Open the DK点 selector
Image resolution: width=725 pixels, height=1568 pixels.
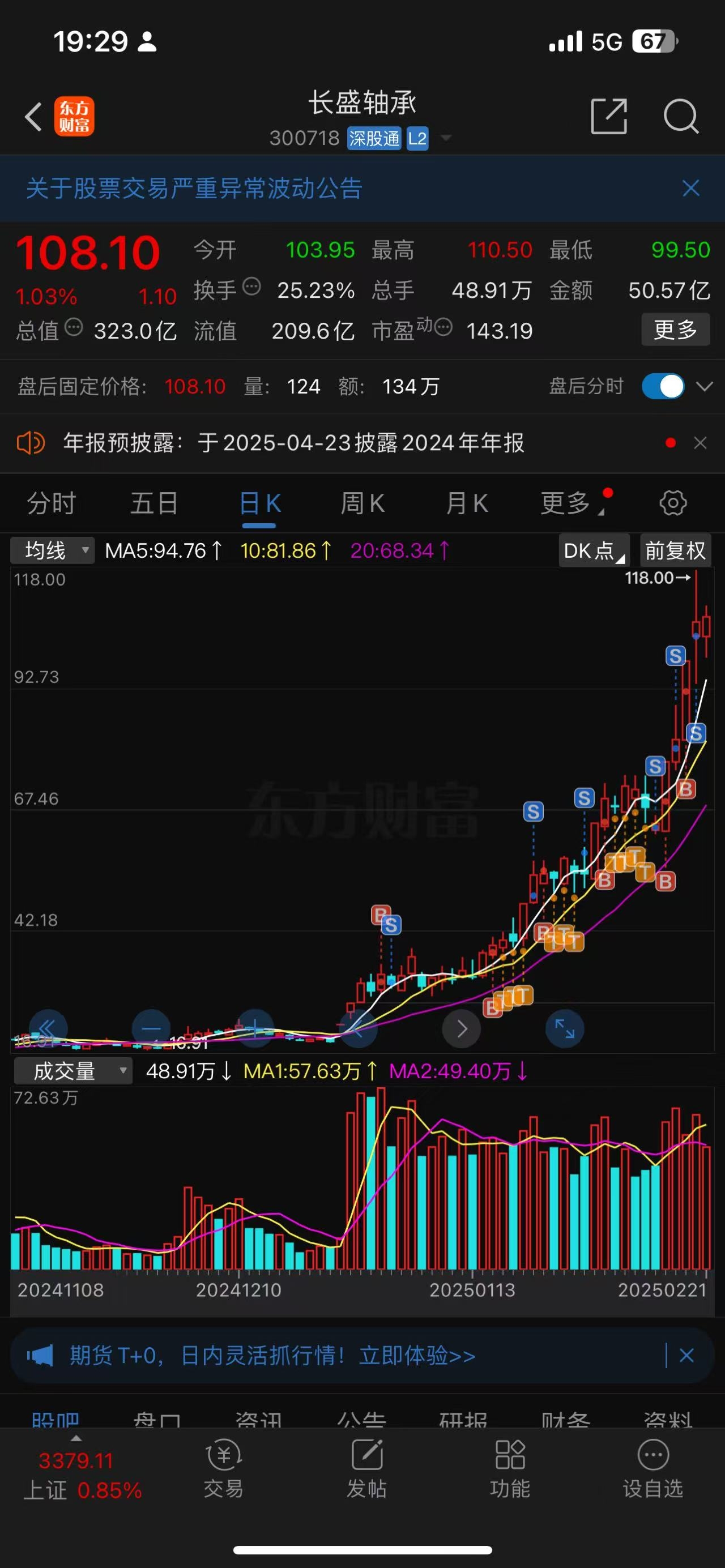pyautogui.click(x=594, y=550)
